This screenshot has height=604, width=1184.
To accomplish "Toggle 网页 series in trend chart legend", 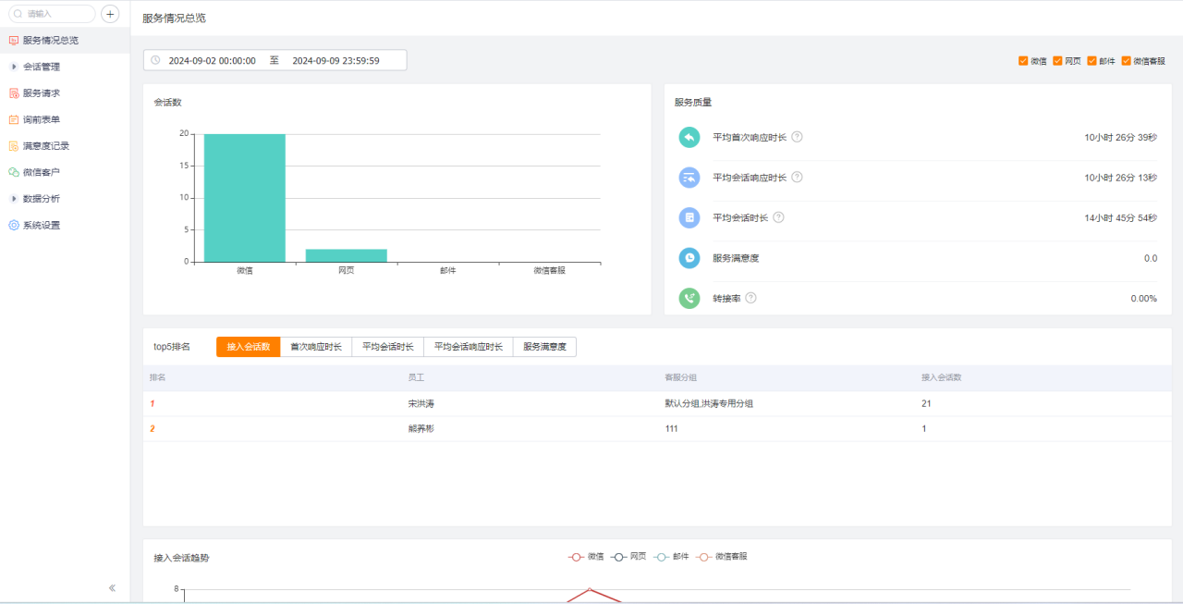I will tap(630, 557).
